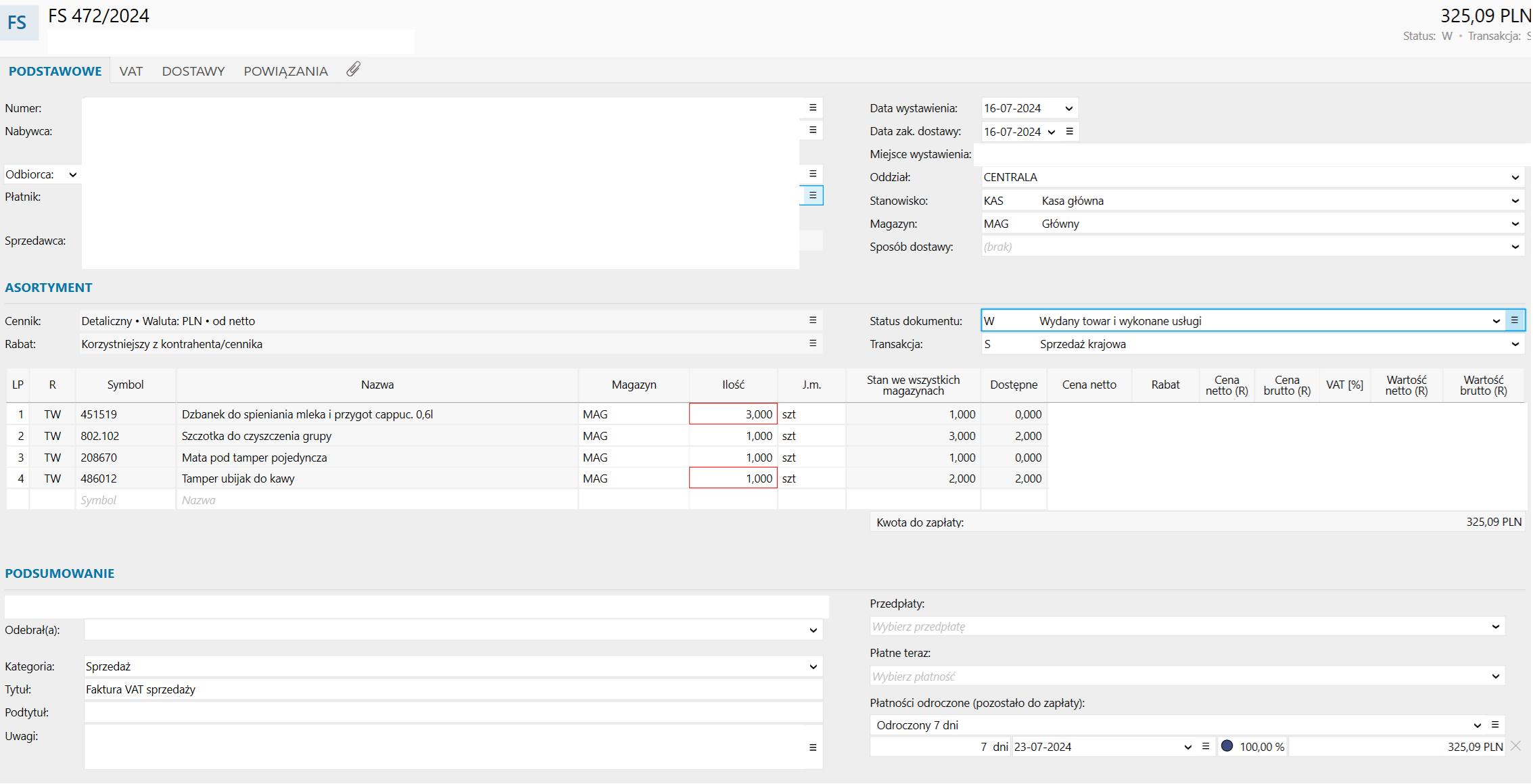Click the menu icon beside Numer field
The width and height of the screenshot is (1533, 784).
(x=813, y=107)
